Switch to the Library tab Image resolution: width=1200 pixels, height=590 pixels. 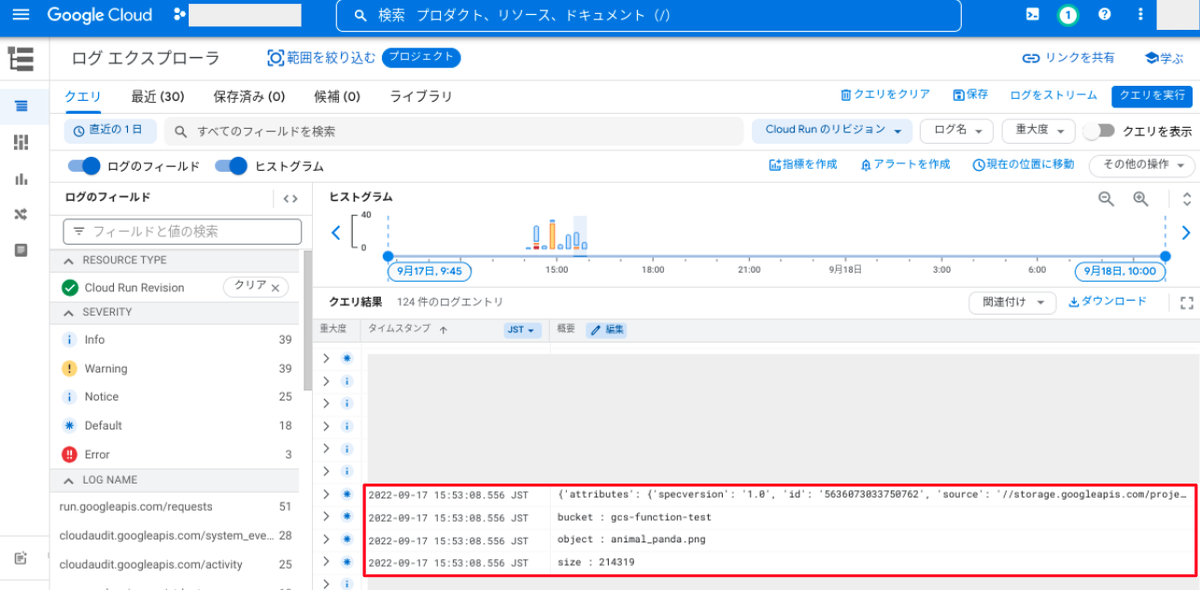tap(421, 96)
